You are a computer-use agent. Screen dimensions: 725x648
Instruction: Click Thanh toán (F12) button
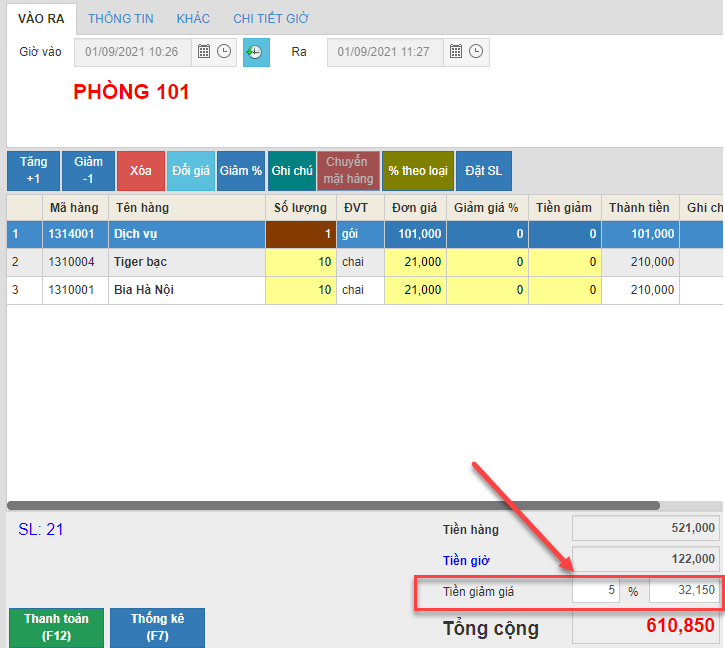click(56, 627)
